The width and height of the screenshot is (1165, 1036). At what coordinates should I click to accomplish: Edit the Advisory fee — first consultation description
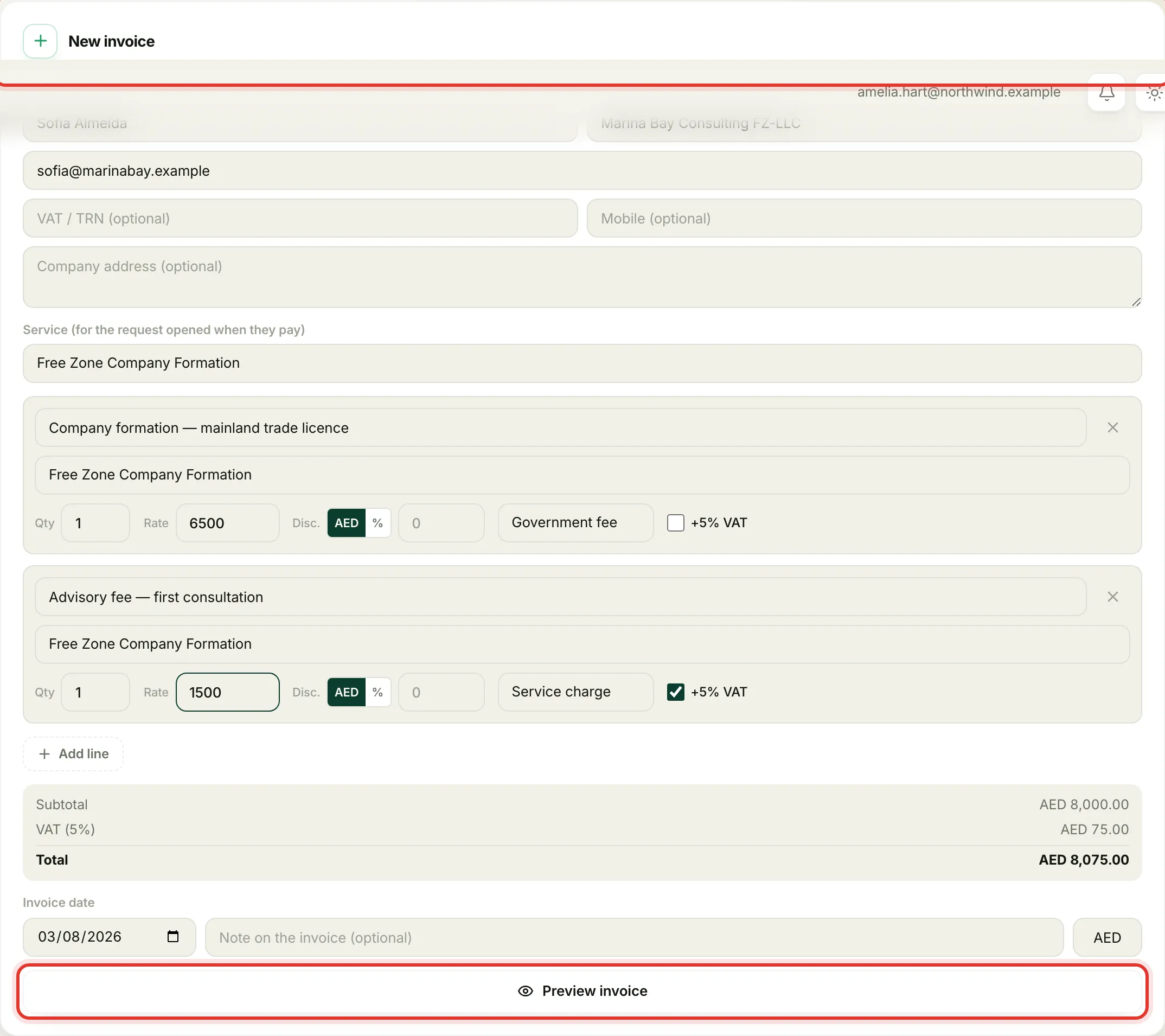pos(560,597)
